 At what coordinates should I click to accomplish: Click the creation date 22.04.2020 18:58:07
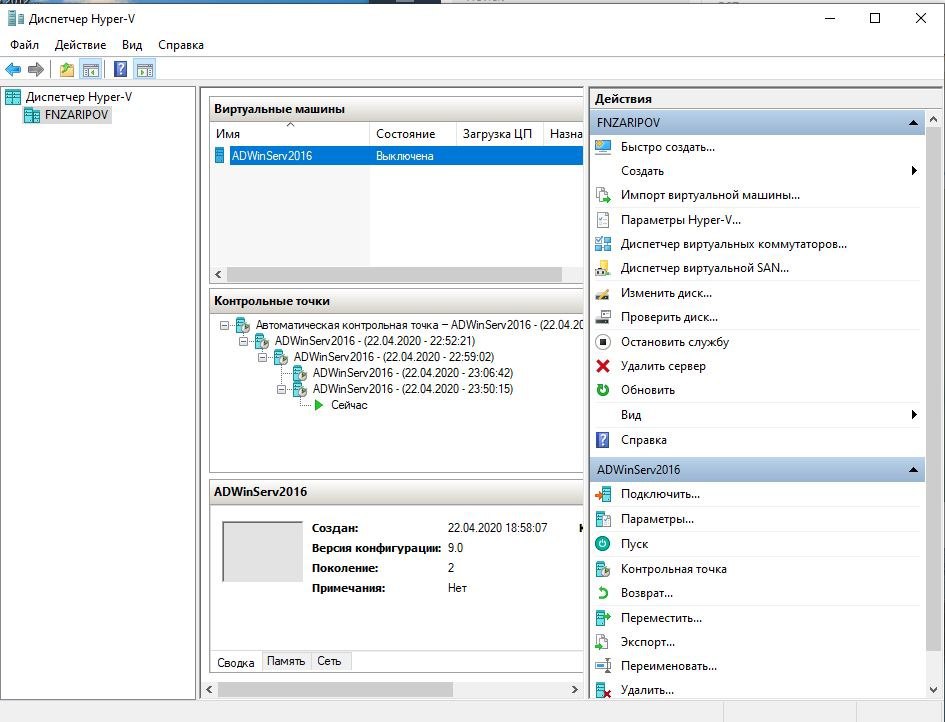tap(497, 528)
